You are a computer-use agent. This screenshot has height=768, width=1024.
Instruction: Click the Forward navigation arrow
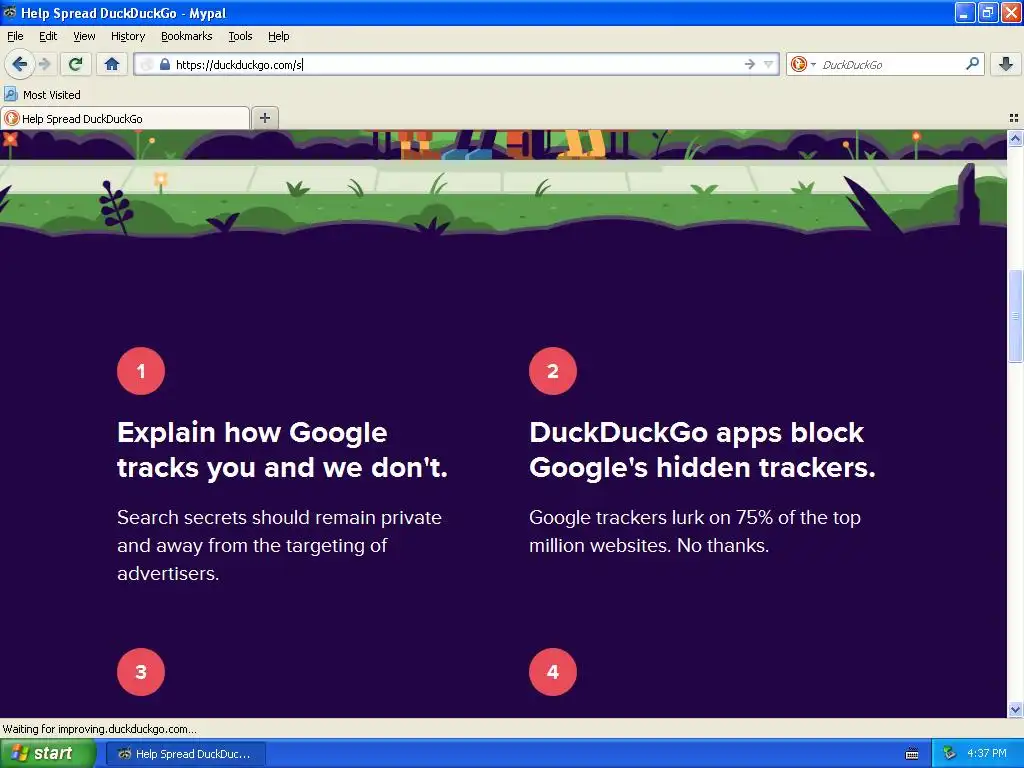point(44,64)
